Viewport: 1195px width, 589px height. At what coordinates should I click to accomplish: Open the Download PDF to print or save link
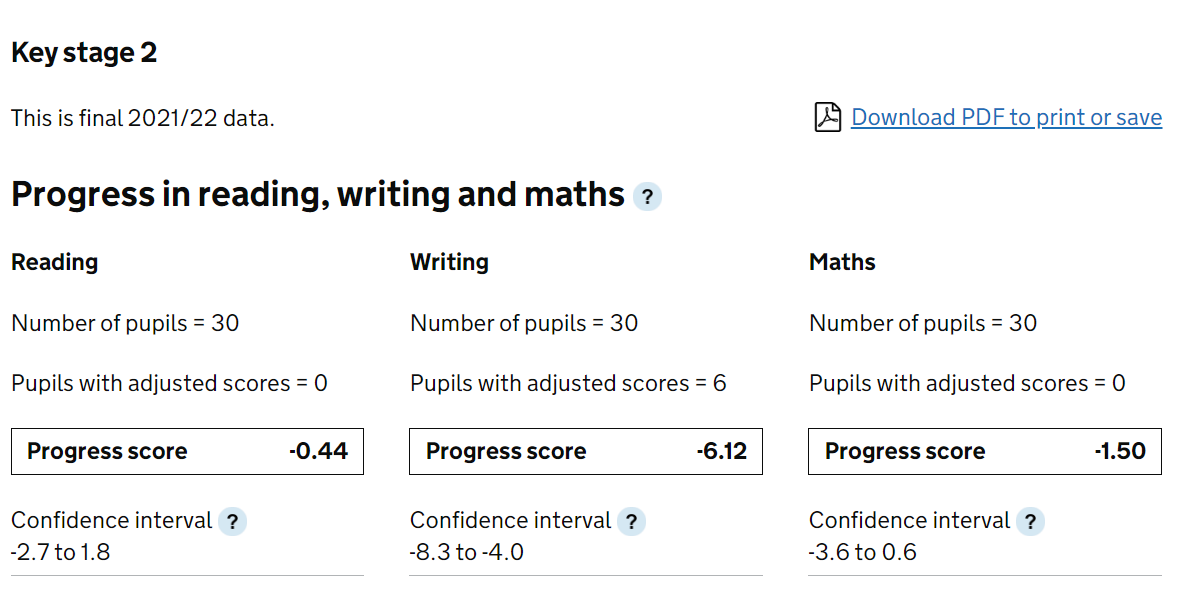1006,117
